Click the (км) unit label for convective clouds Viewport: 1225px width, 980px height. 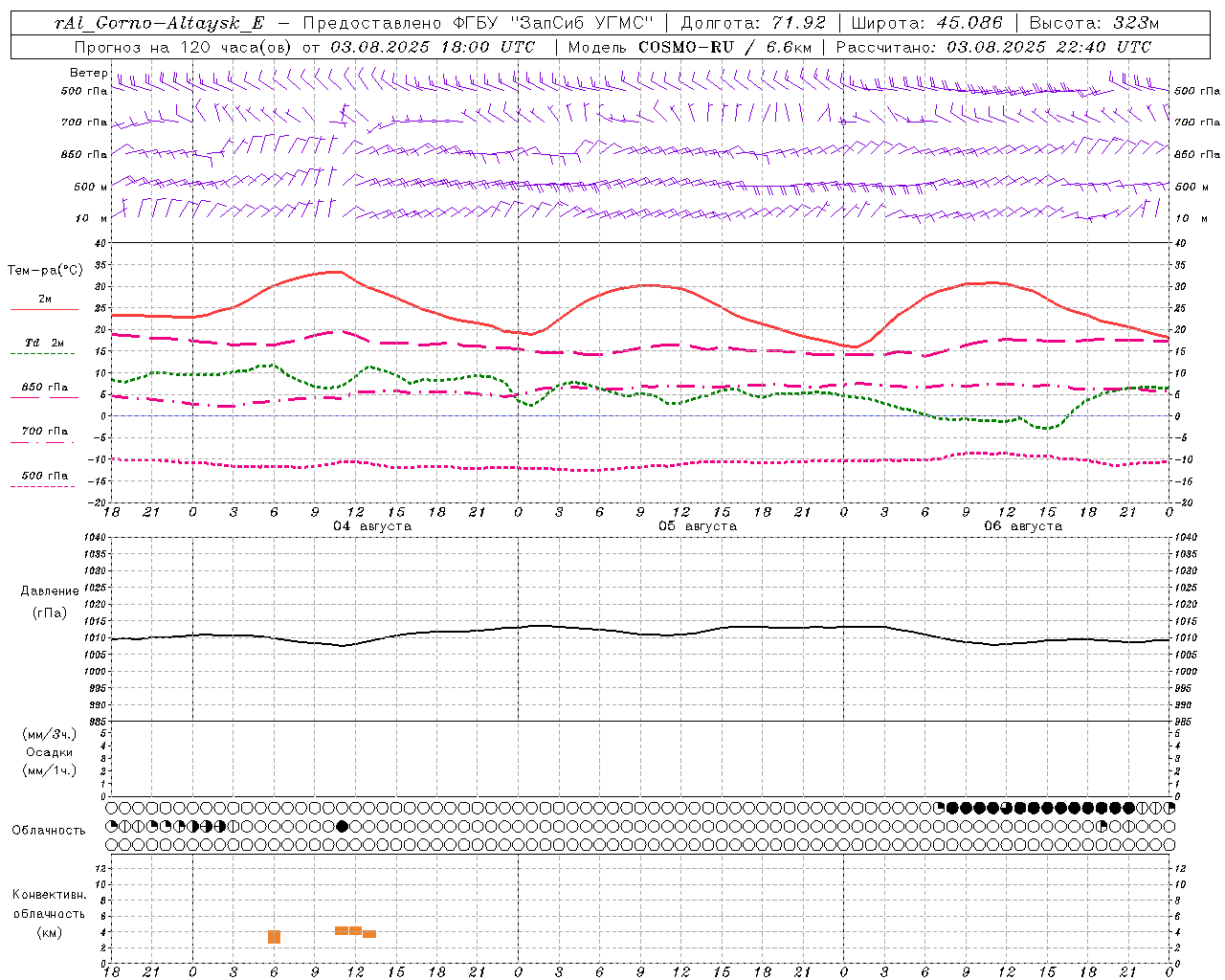50,932
